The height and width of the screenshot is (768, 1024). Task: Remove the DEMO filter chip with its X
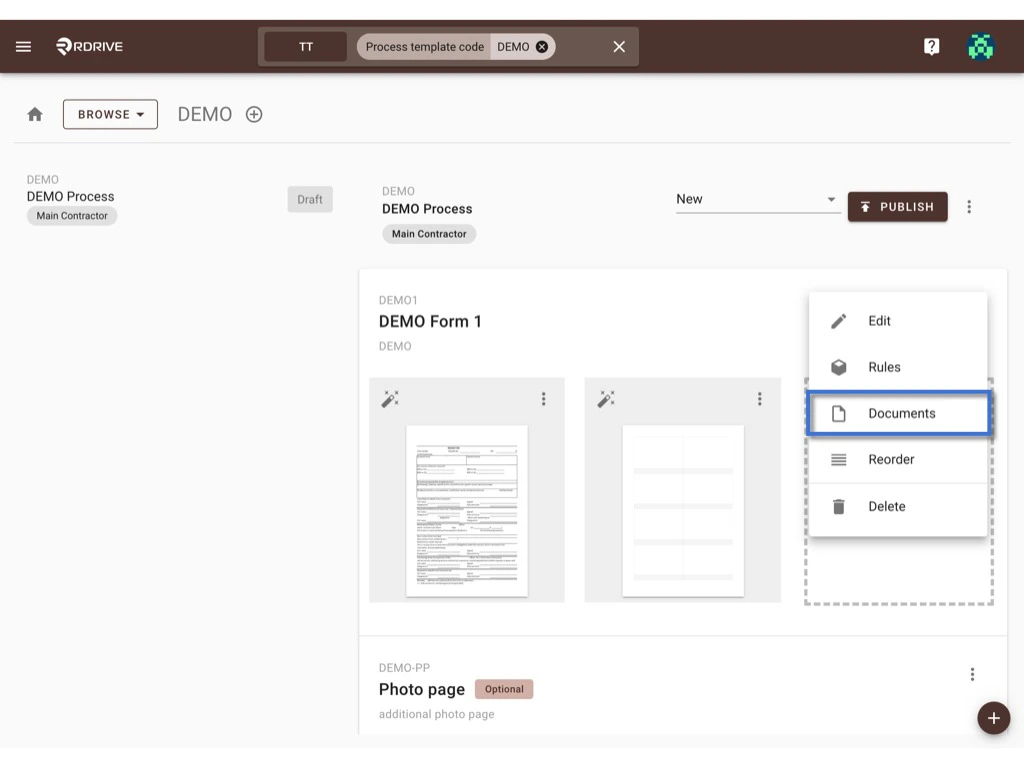541,46
